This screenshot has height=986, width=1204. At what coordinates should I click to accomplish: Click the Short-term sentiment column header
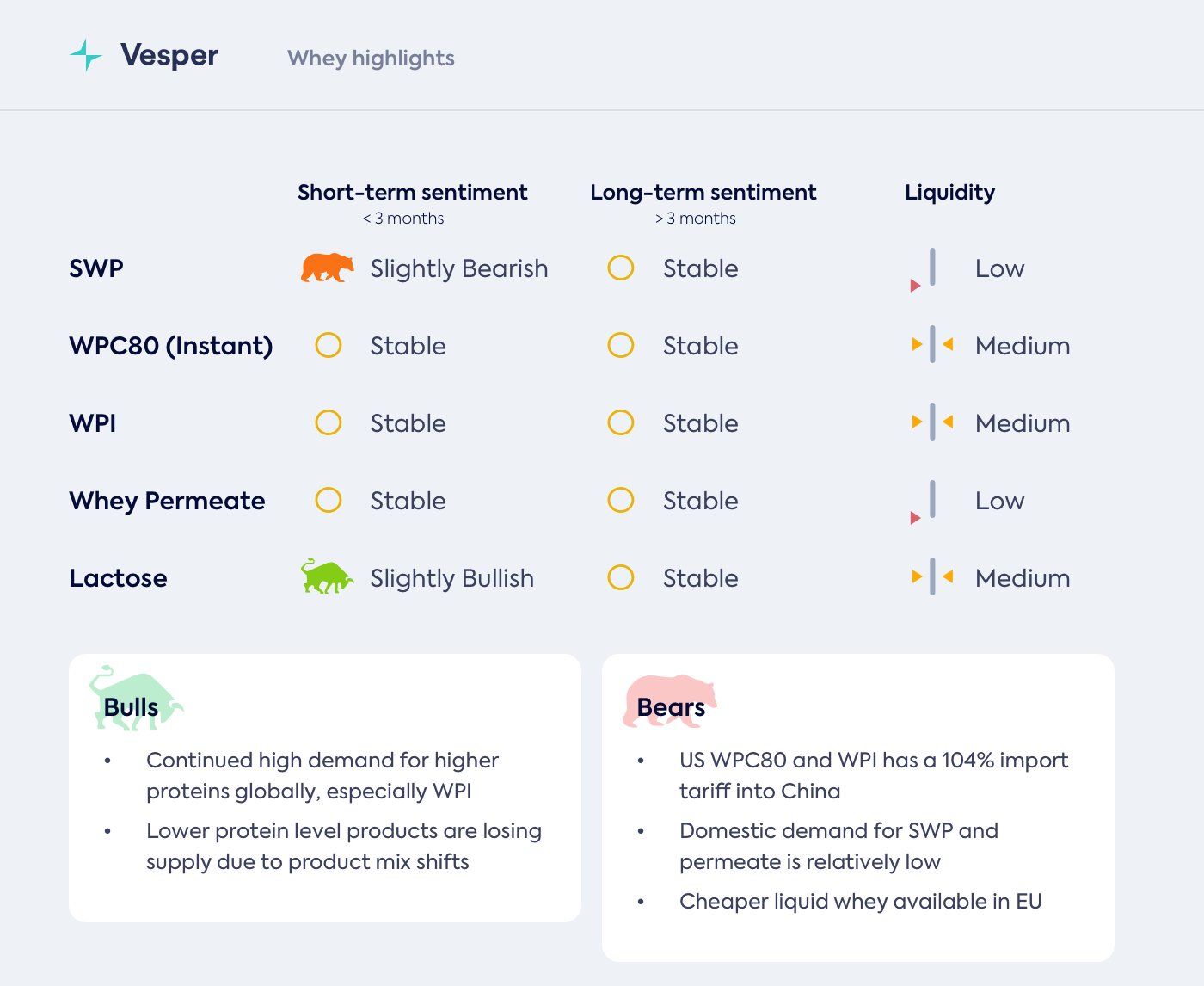[x=412, y=192]
